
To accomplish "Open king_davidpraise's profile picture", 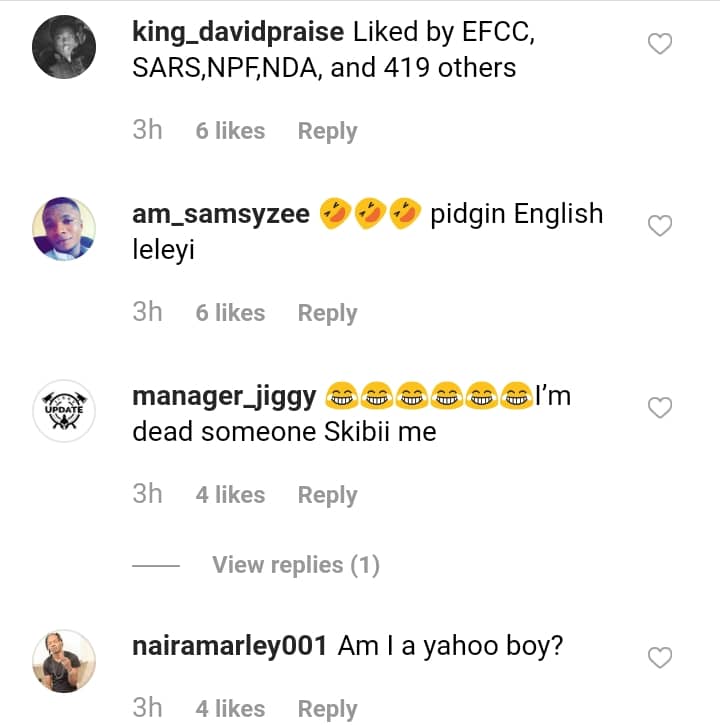I will [64, 47].
